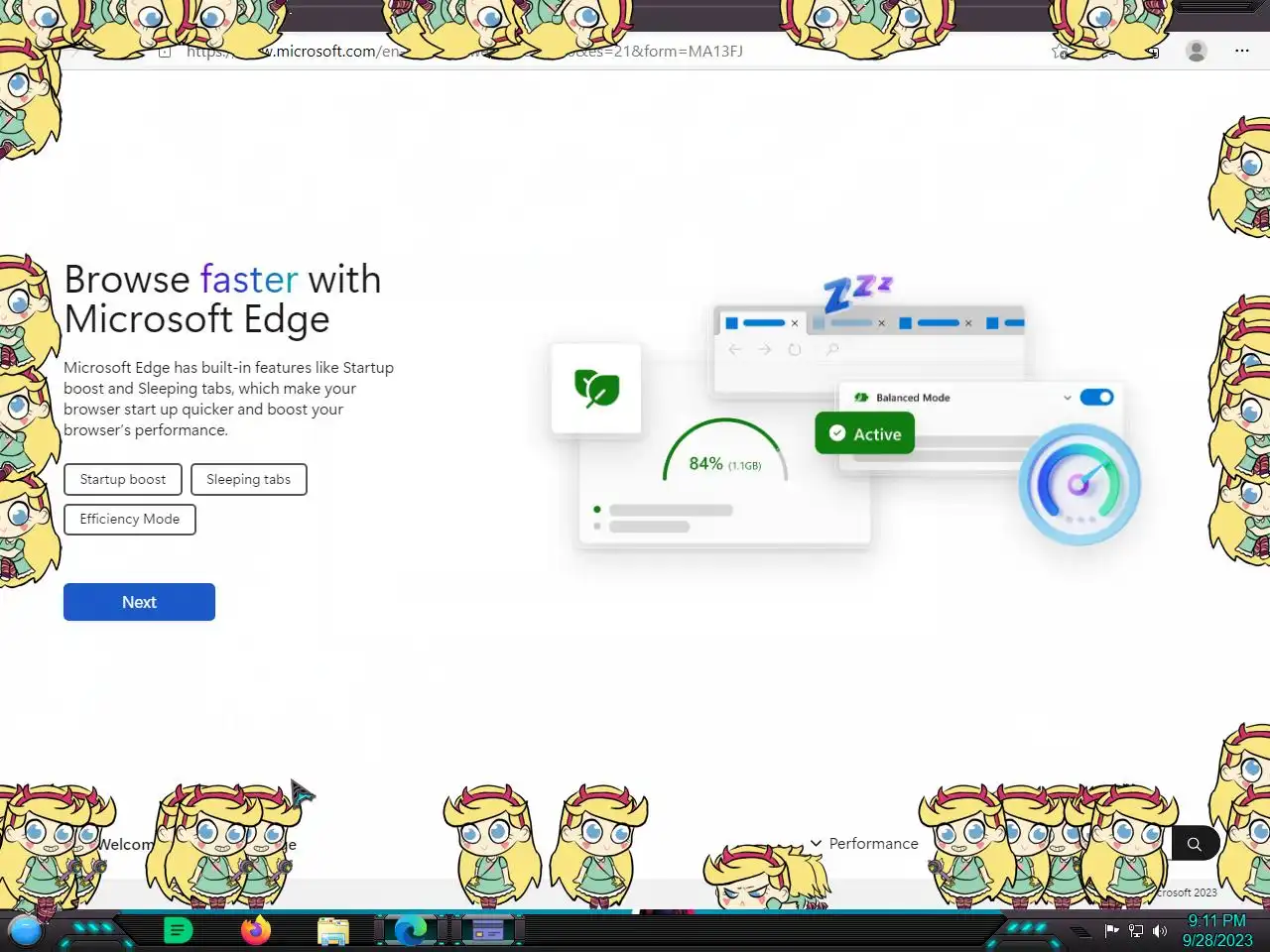Image resolution: width=1270 pixels, height=952 pixels.
Task: Click the site info icon left of the URL
Action: tap(166, 51)
